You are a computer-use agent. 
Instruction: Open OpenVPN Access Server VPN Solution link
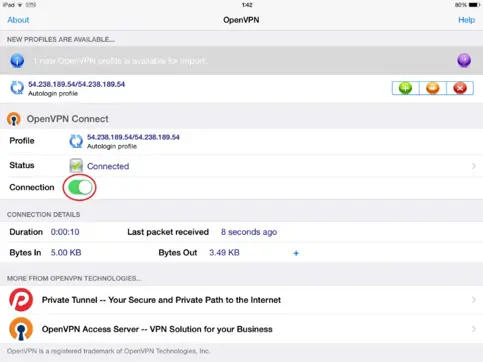(x=157, y=329)
